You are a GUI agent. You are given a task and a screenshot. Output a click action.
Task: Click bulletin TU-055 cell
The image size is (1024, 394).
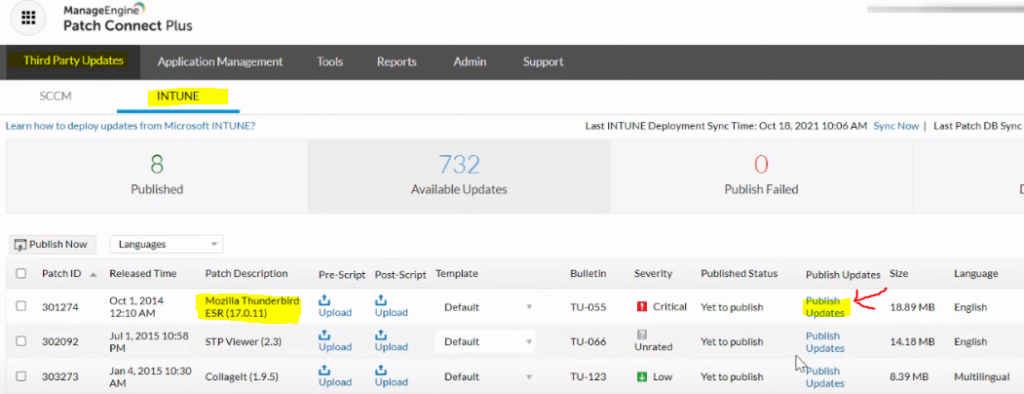(x=588, y=306)
